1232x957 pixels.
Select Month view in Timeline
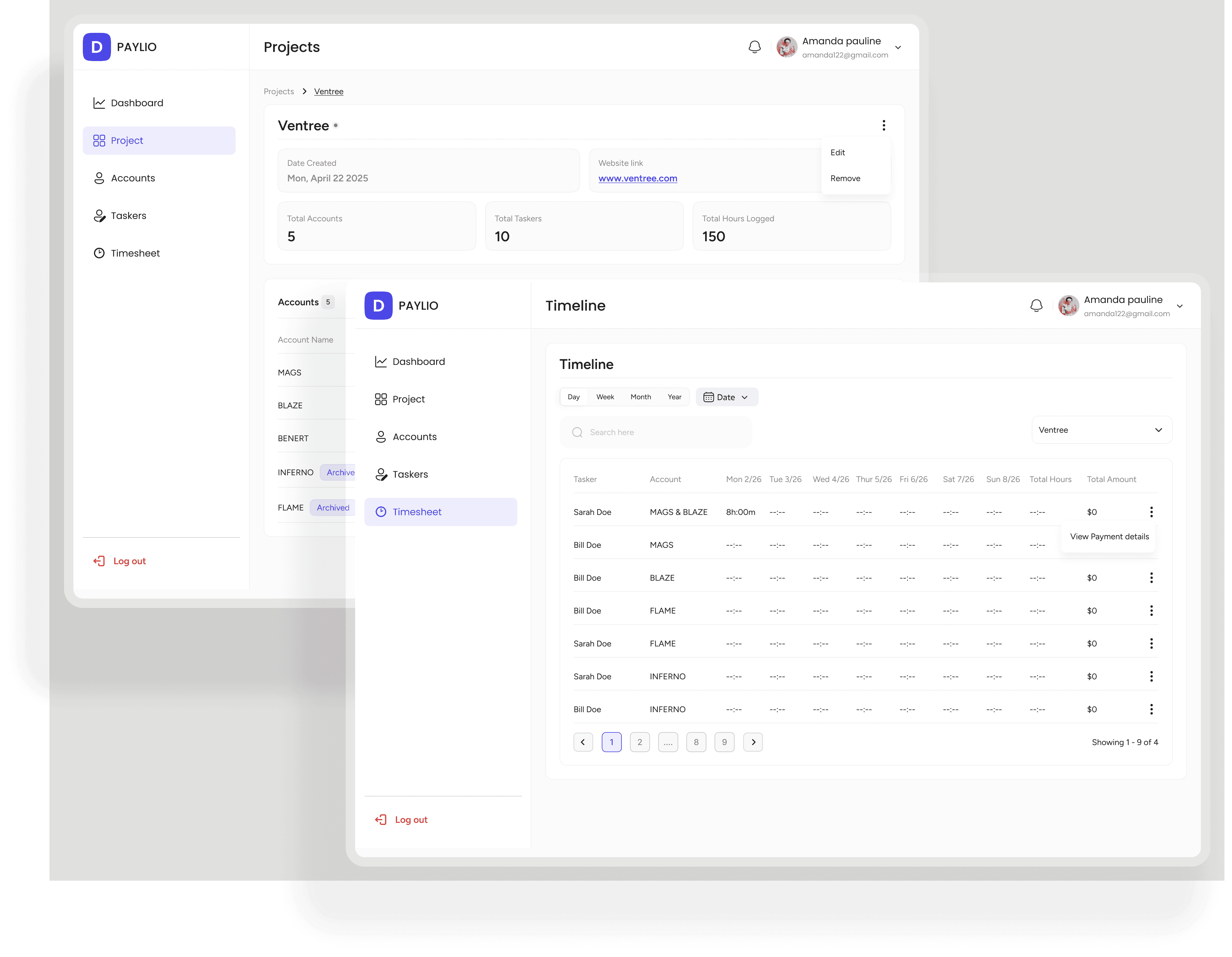(x=640, y=397)
